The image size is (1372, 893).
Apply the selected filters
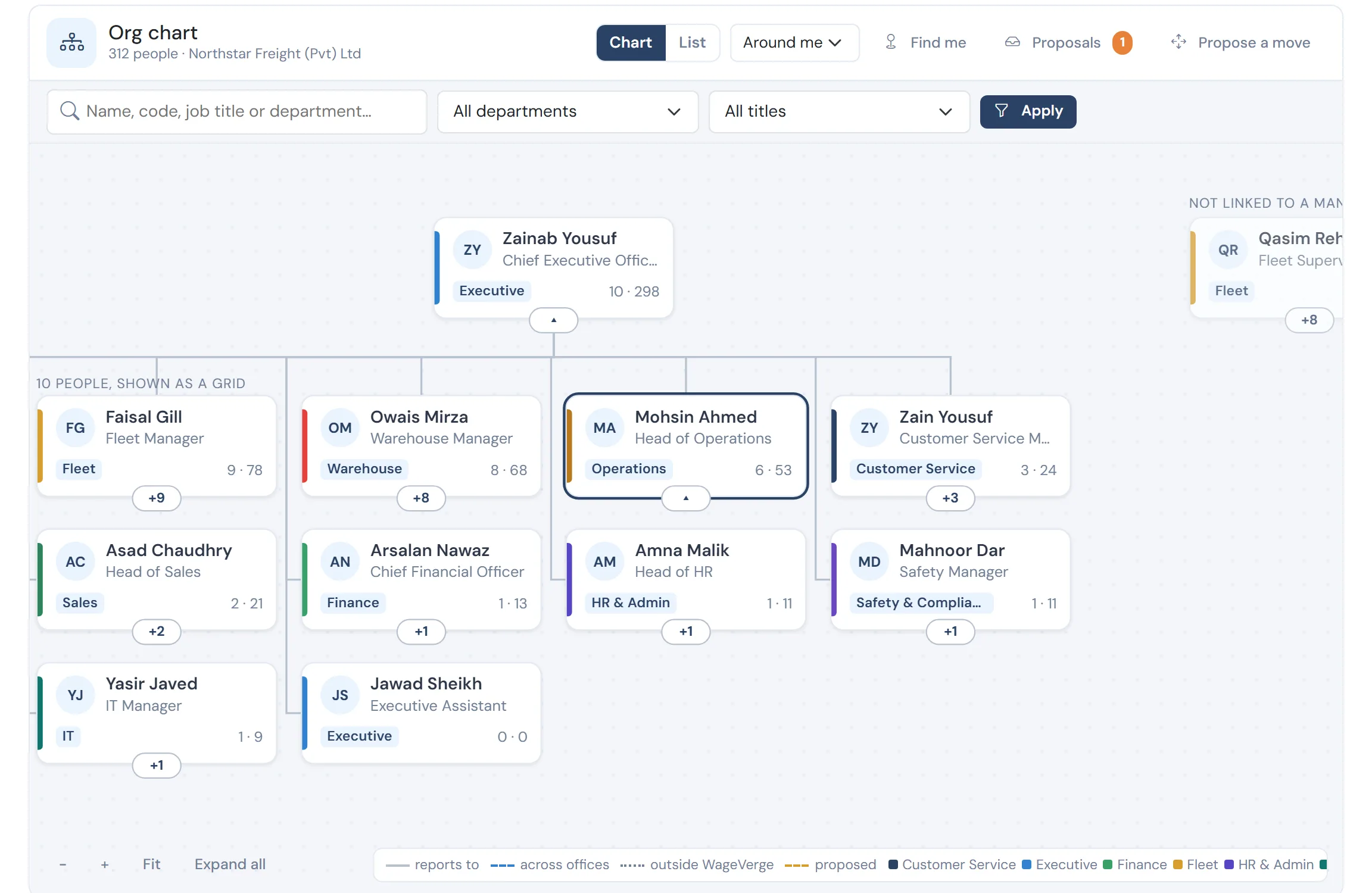pos(1028,111)
